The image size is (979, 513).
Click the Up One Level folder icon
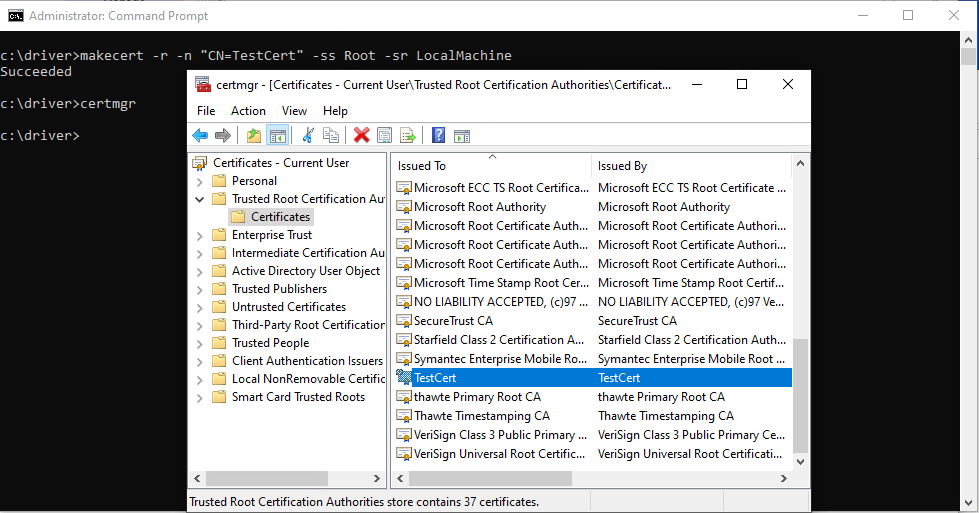[253, 135]
